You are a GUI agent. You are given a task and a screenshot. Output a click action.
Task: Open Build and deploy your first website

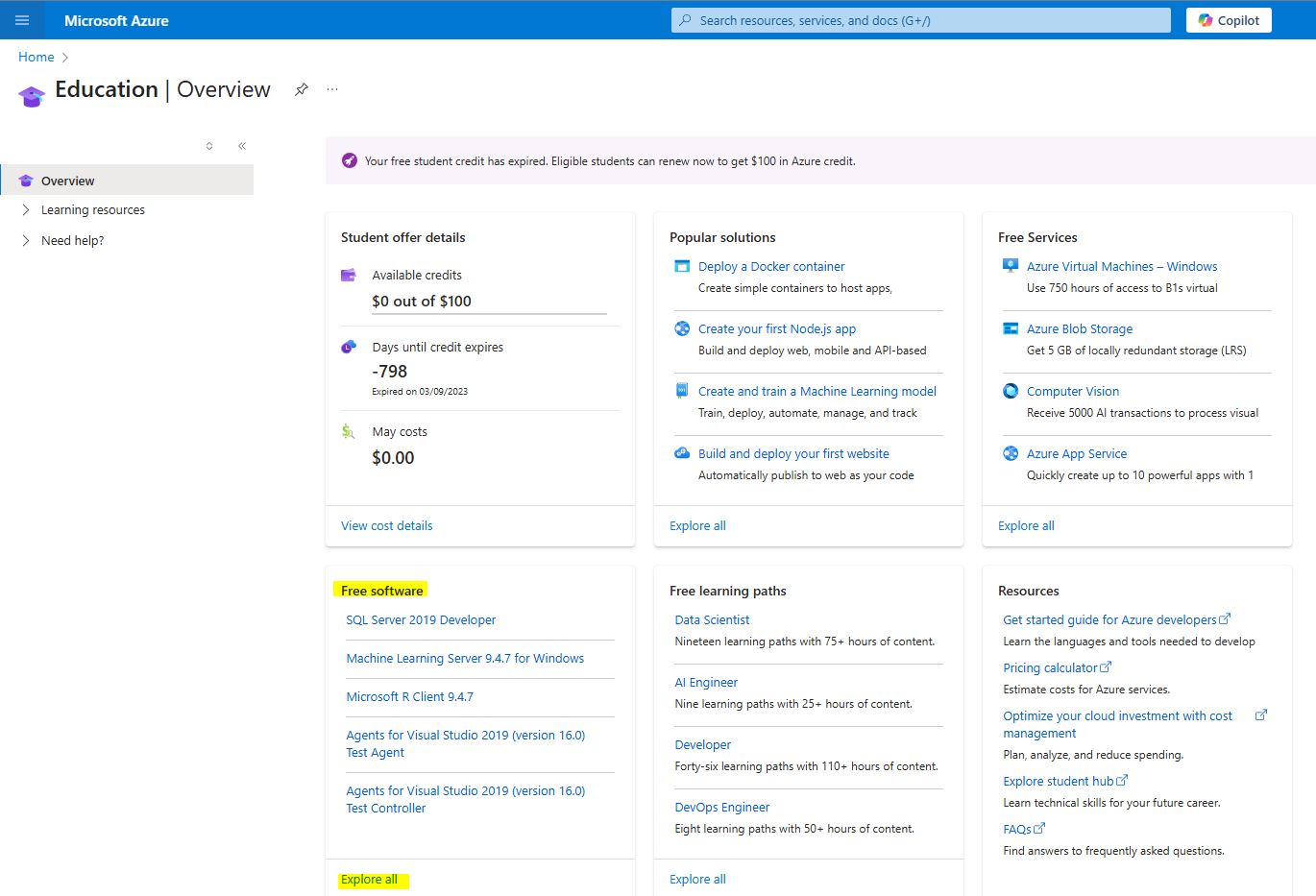(793, 453)
